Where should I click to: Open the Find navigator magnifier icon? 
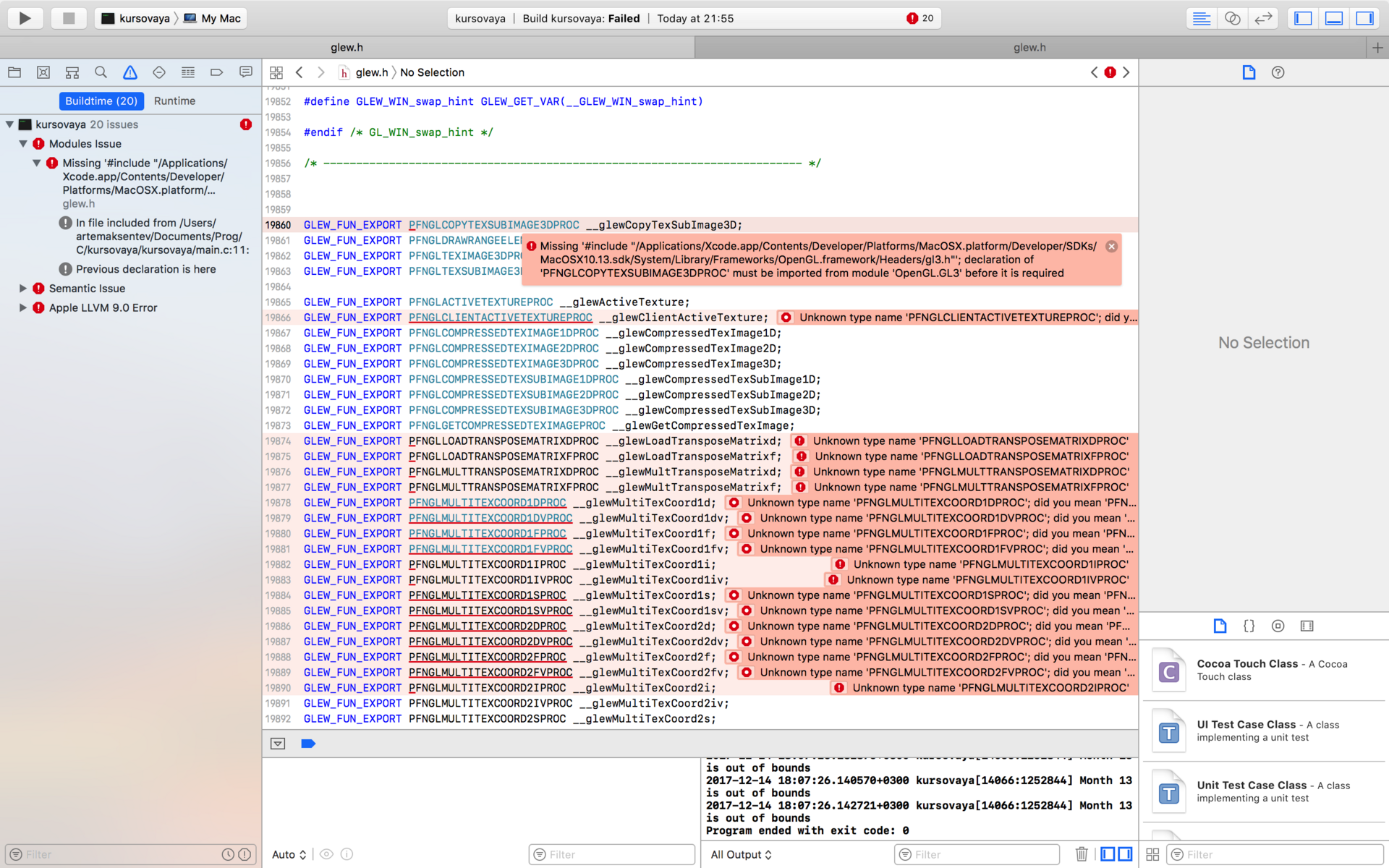[101, 72]
